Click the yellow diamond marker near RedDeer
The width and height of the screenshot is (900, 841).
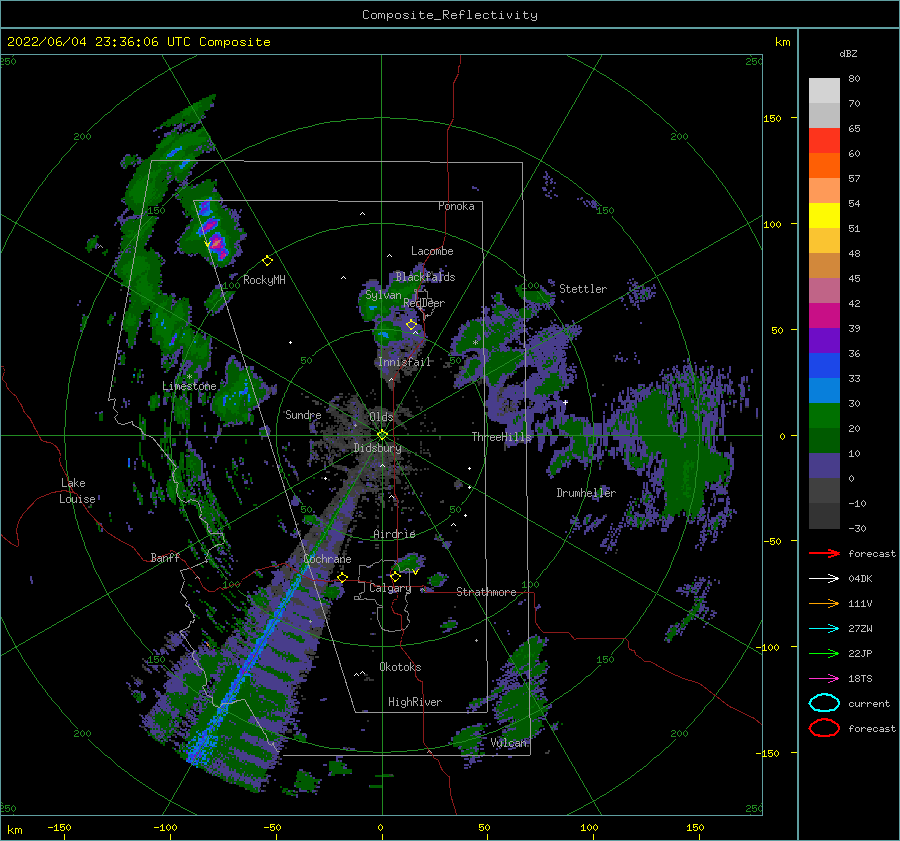click(412, 325)
